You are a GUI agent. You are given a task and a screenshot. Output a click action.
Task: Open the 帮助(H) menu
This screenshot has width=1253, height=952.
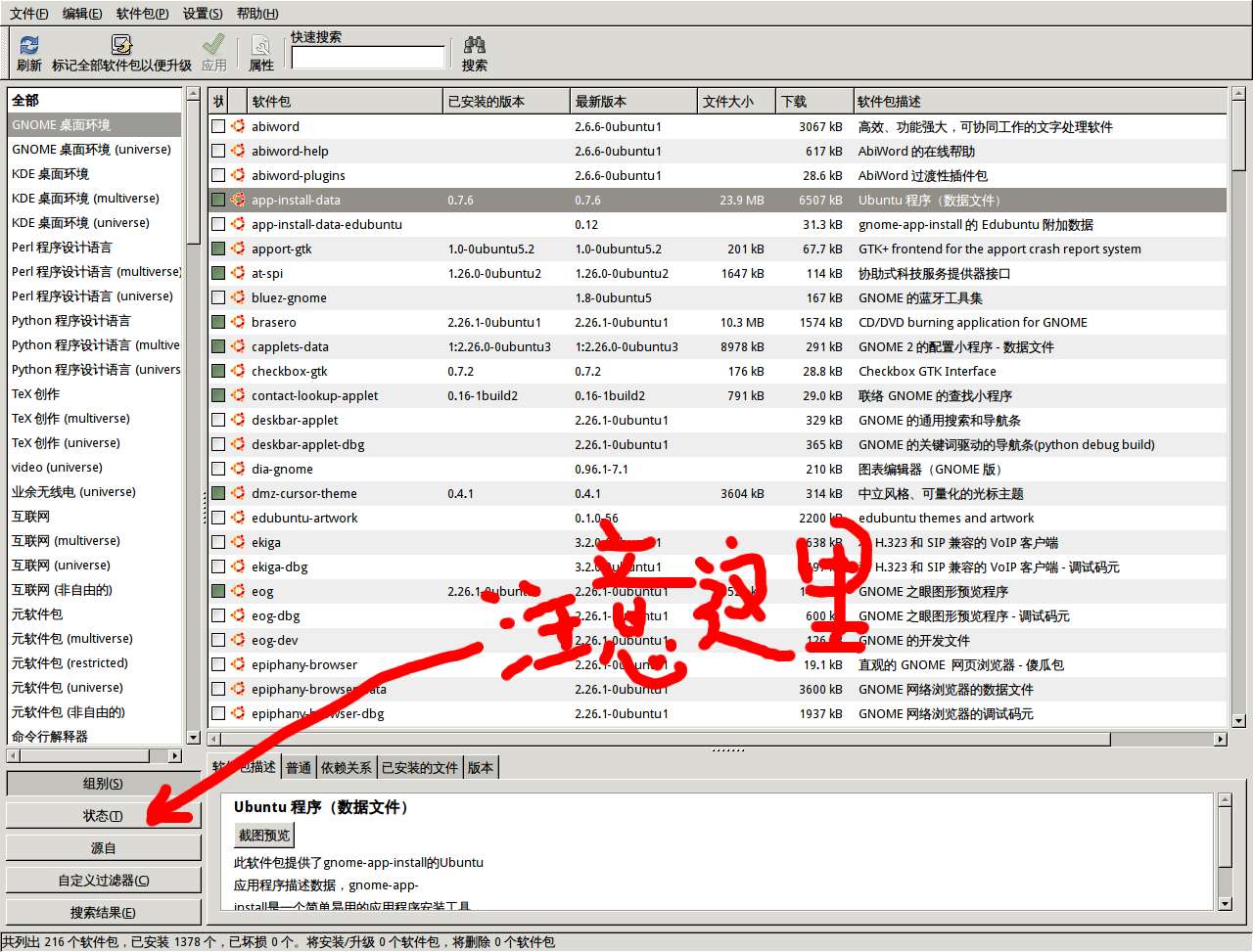click(257, 13)
